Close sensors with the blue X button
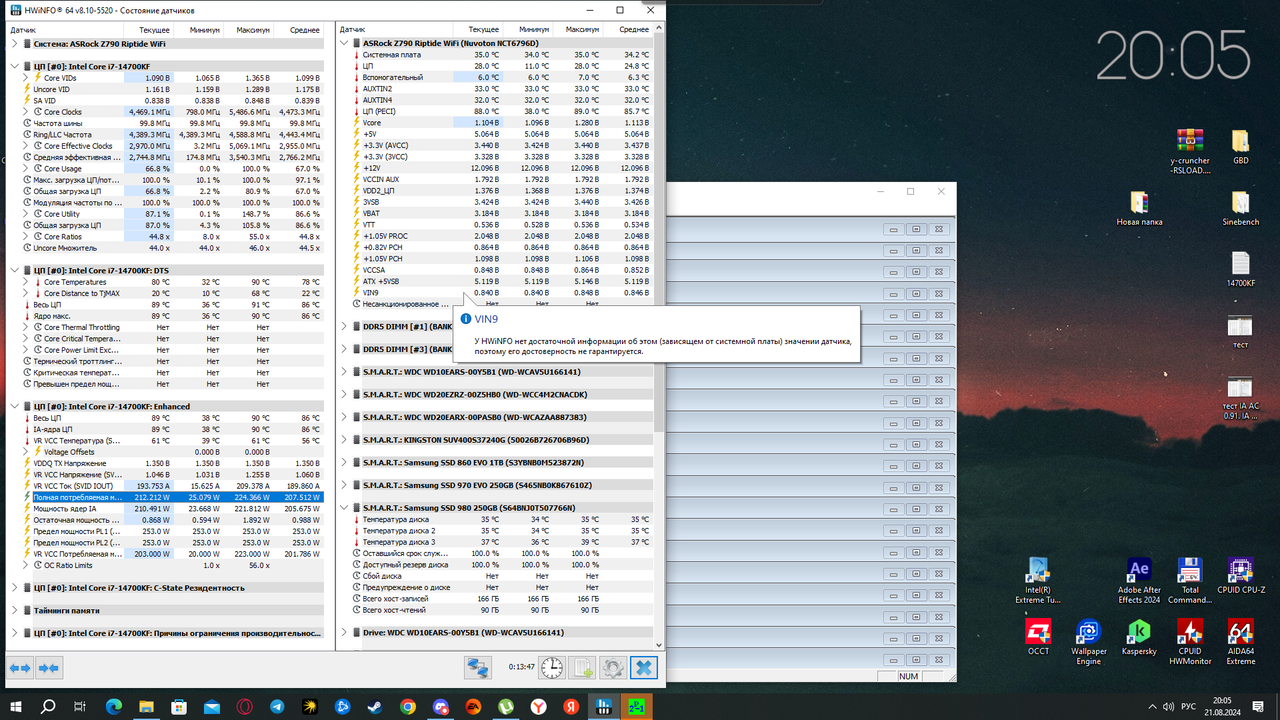The width and height of the screenshot is (1280, 720). 644,667
